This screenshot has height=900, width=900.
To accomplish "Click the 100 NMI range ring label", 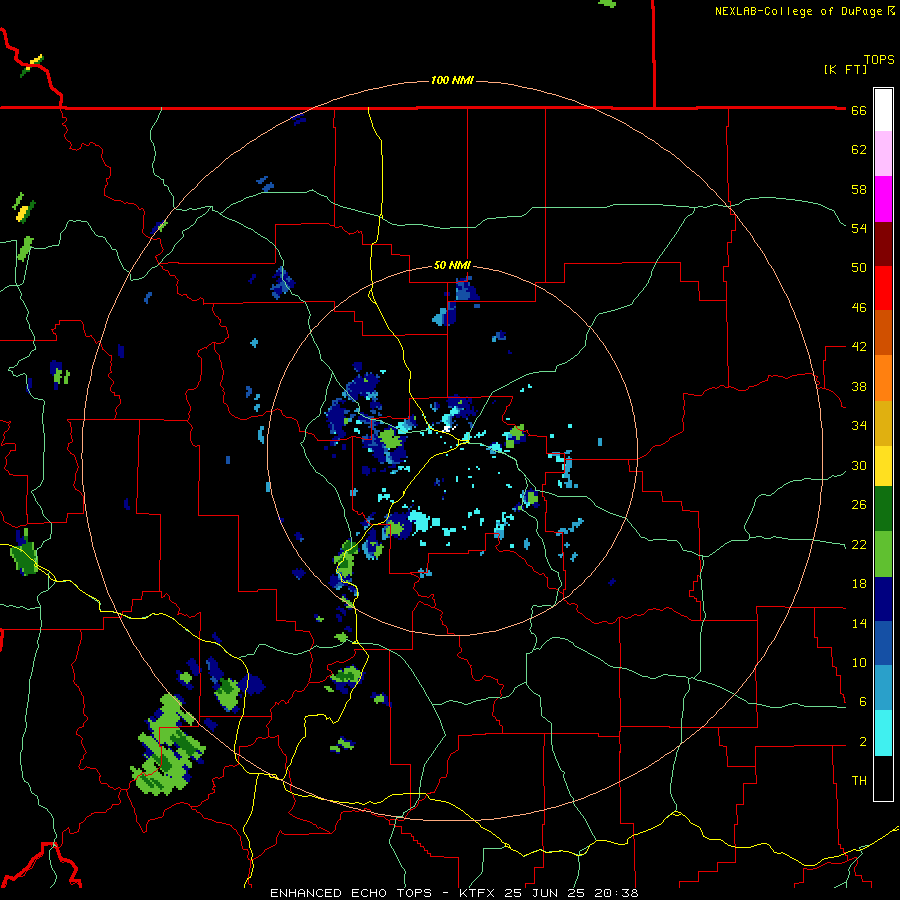I will (x=452, y=80).
